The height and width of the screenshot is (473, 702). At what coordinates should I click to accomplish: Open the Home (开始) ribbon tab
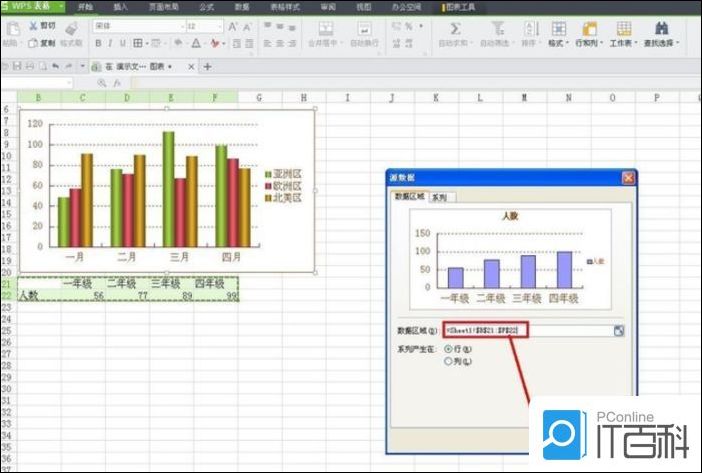(85, 7)
